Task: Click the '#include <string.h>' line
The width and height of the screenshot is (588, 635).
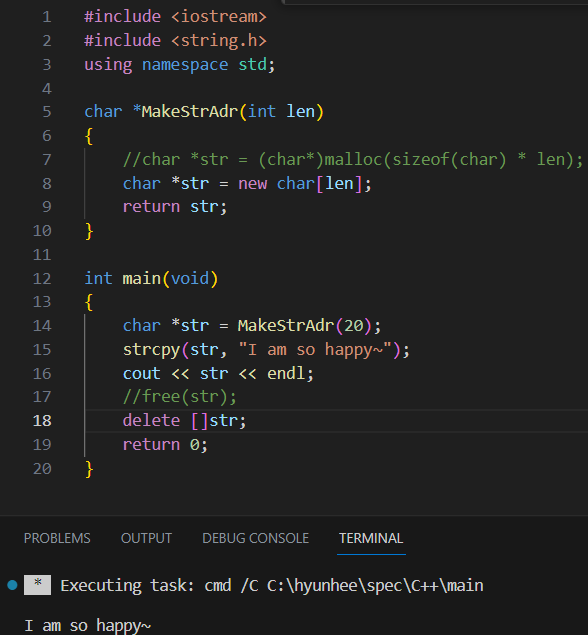Action: (175, 40)
